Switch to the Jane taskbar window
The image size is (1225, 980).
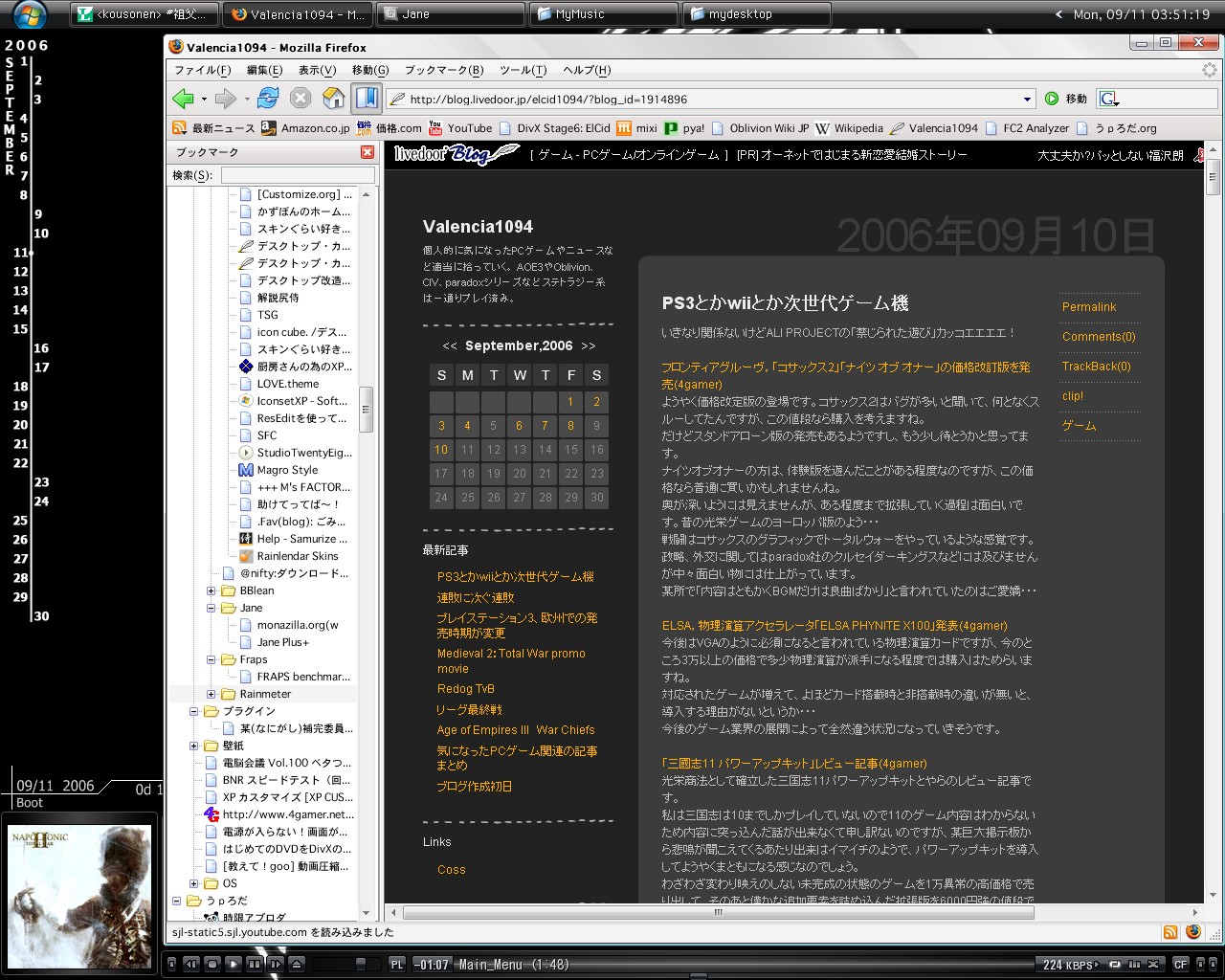click(452, 14)
